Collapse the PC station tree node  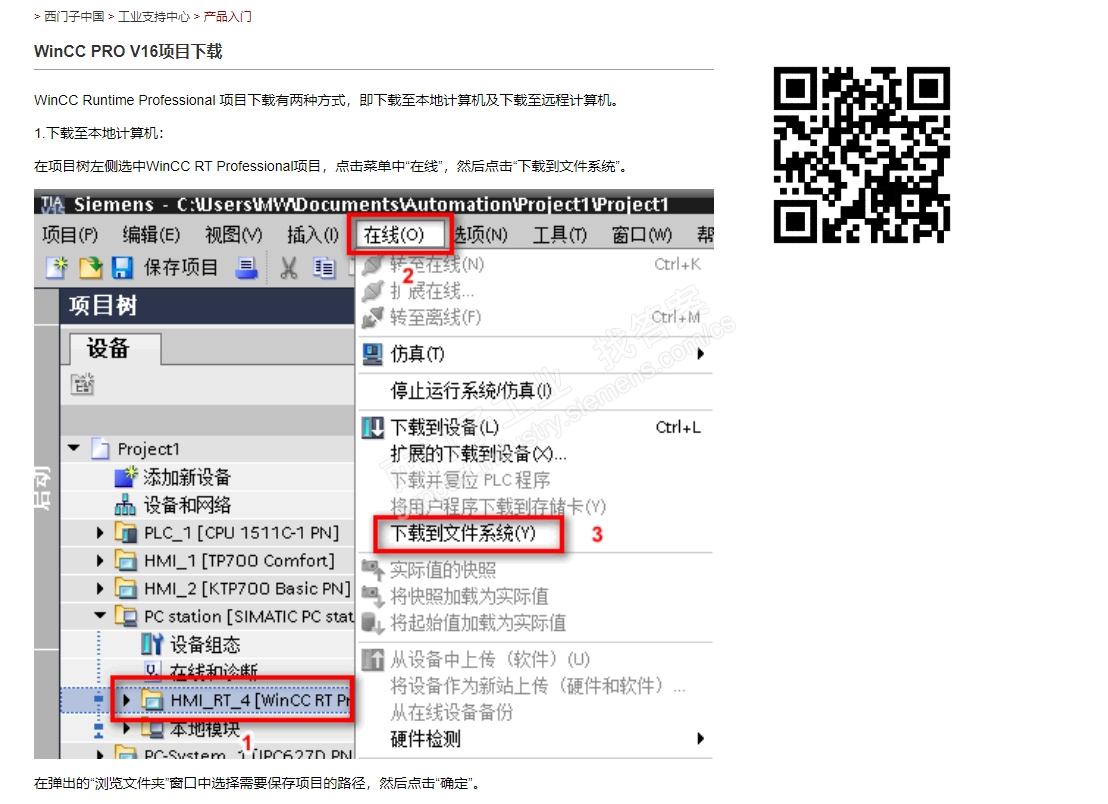[100, 616]
